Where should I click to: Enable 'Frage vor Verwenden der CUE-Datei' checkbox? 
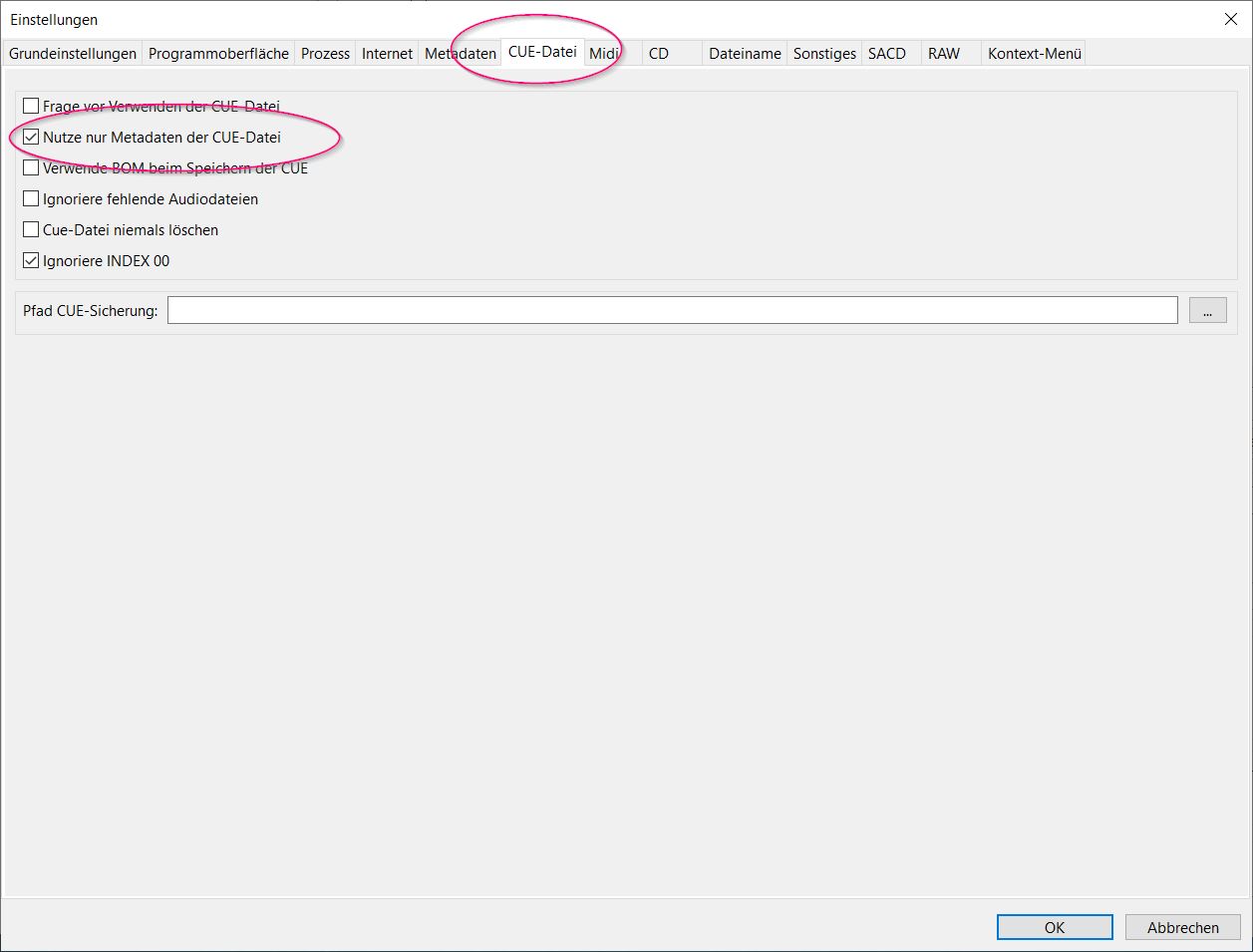[x=31, y=106]
